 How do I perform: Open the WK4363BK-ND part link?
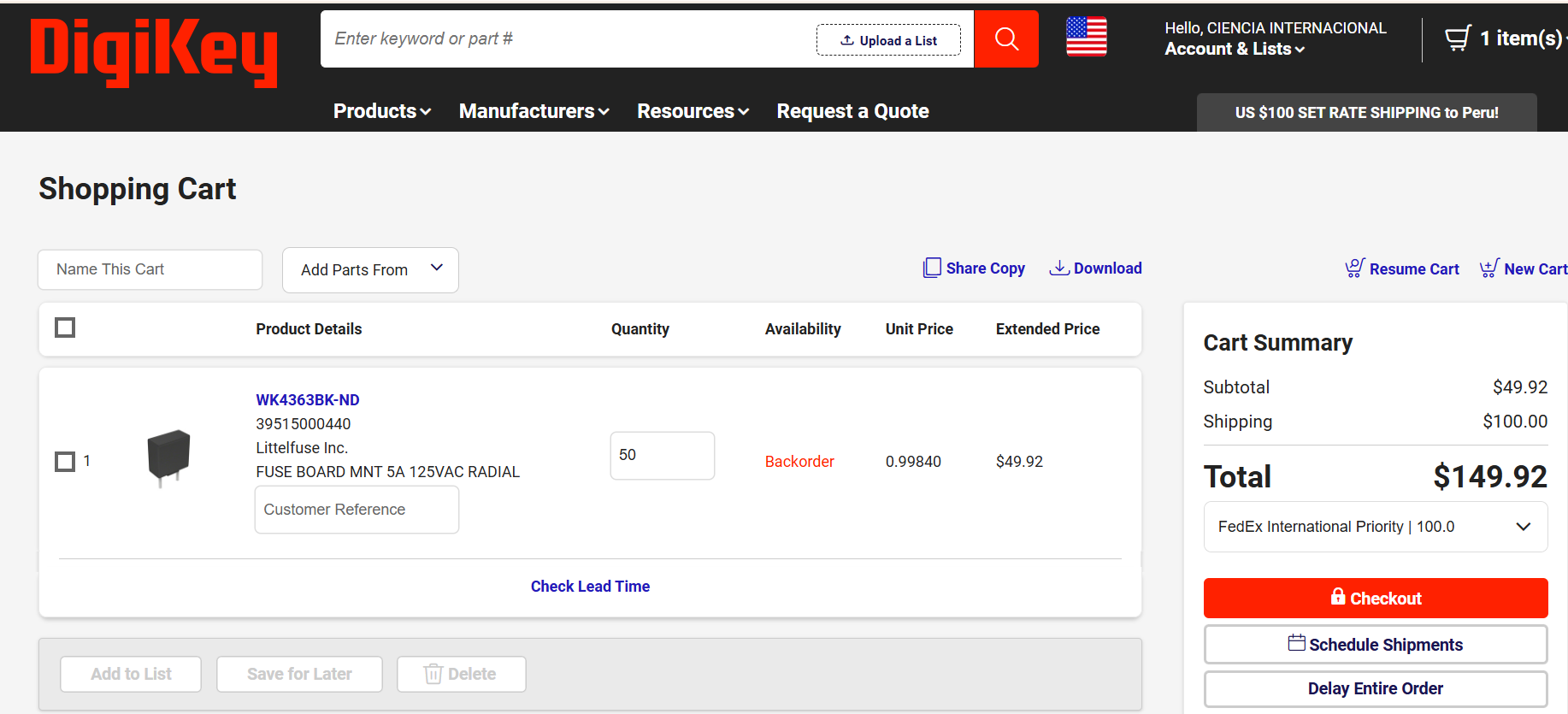(308, 399)
